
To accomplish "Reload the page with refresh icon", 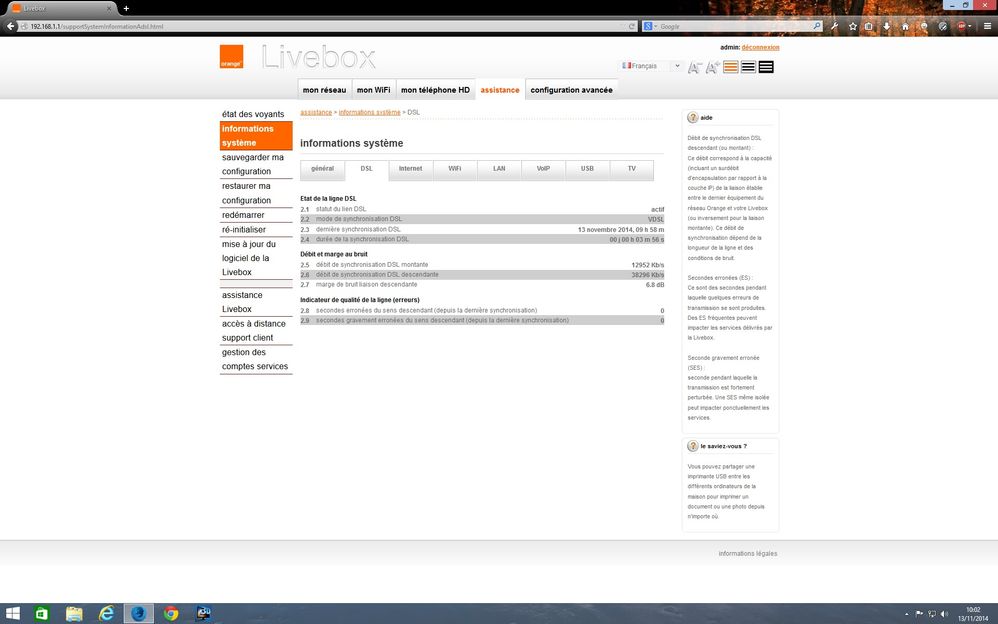I will tap(631, 26).
